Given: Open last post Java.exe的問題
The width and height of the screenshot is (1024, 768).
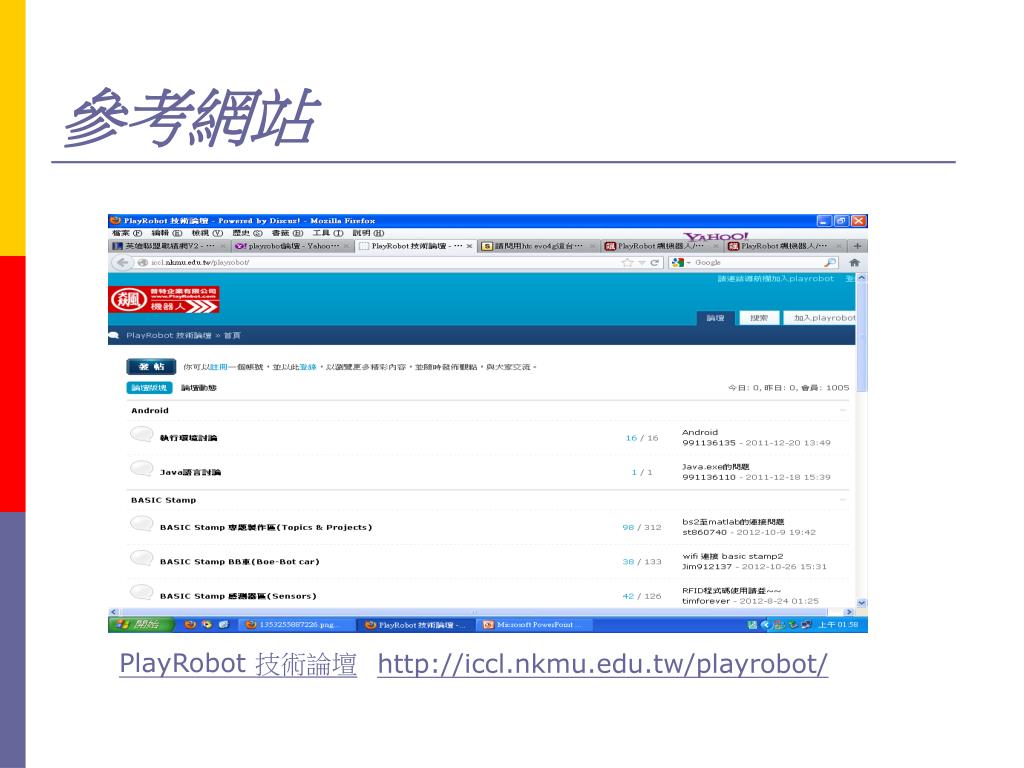Looking at the screenshot, I should pyautogui.click(x=716, y=467).
